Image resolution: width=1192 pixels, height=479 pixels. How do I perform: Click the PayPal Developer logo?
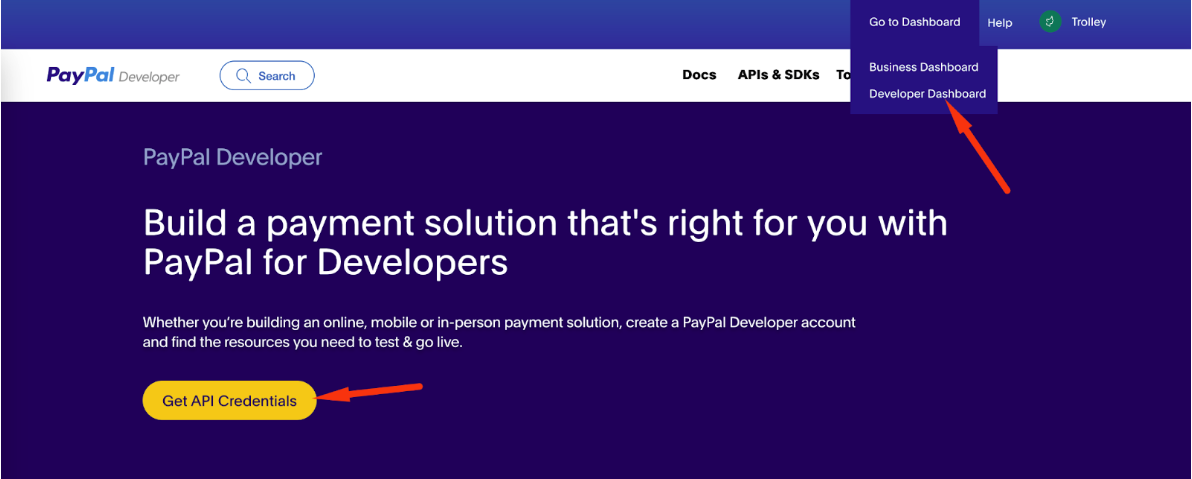113,75
